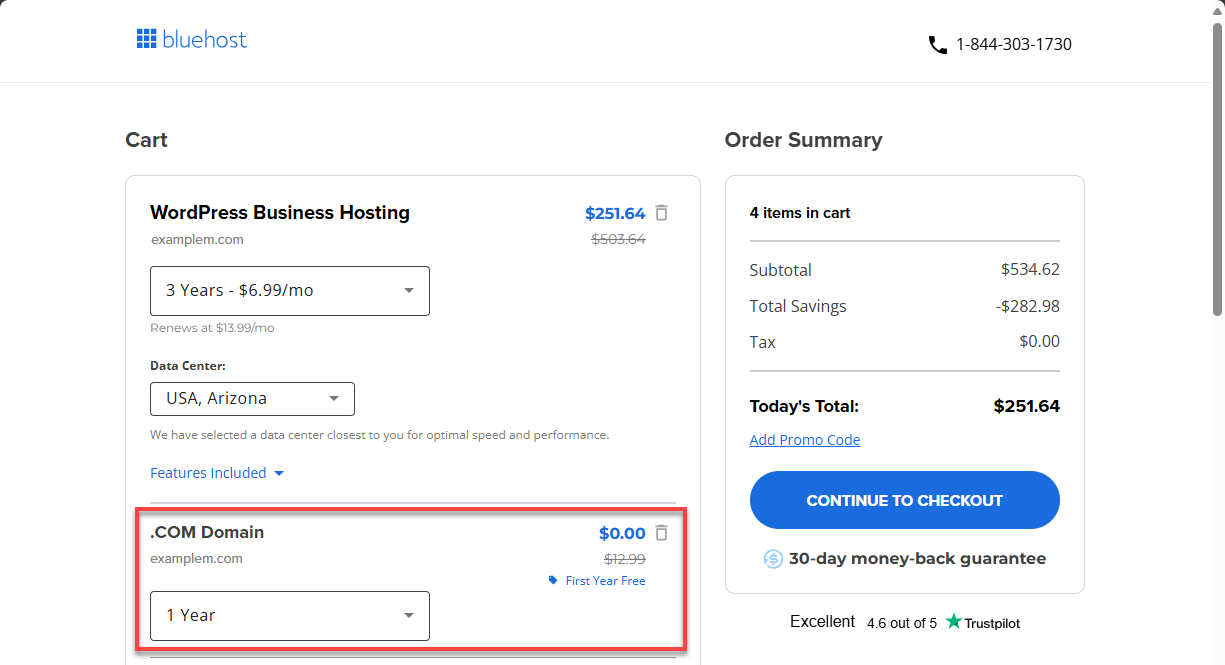
Task: Click the grid icon in the Bluehost logo
Action: pos(146,38)
